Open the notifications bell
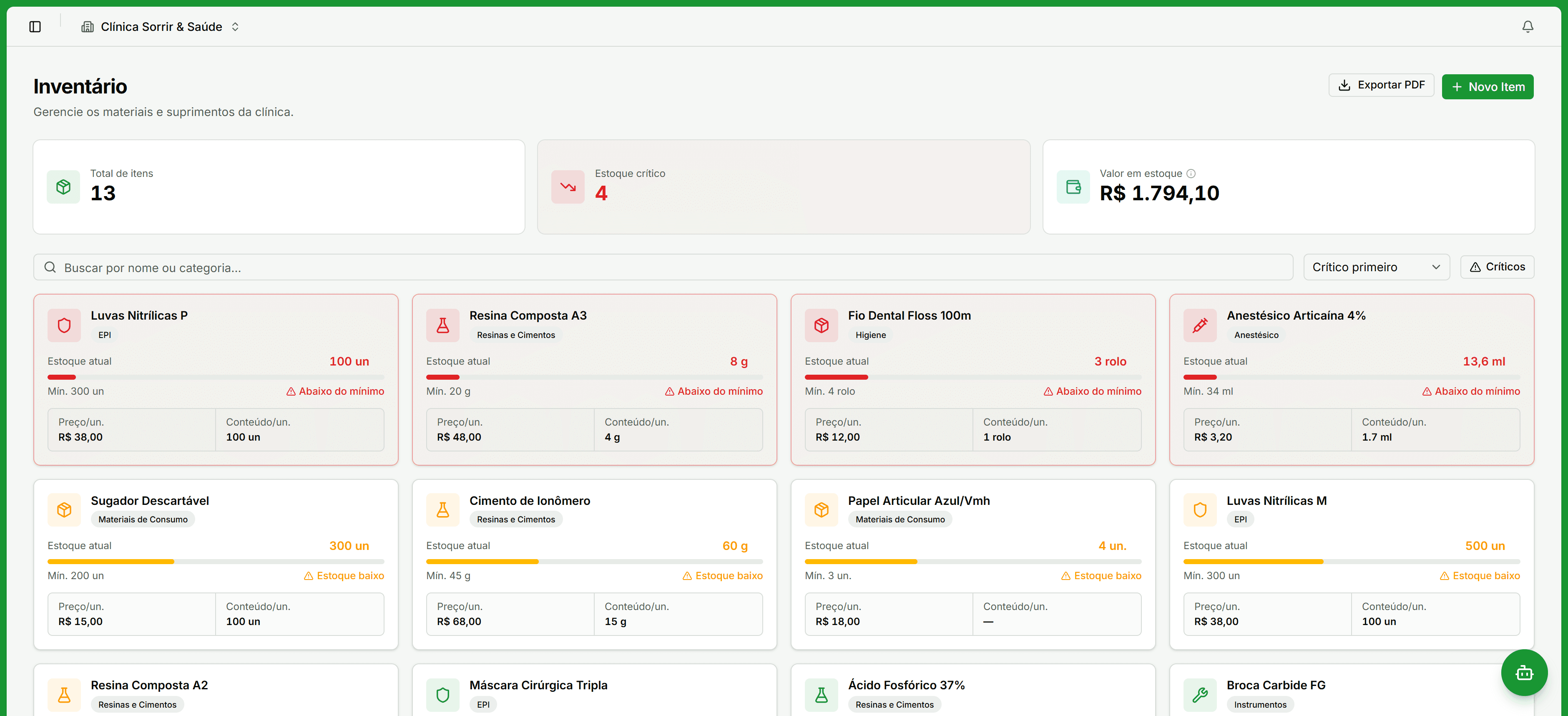 [1527, 27]
